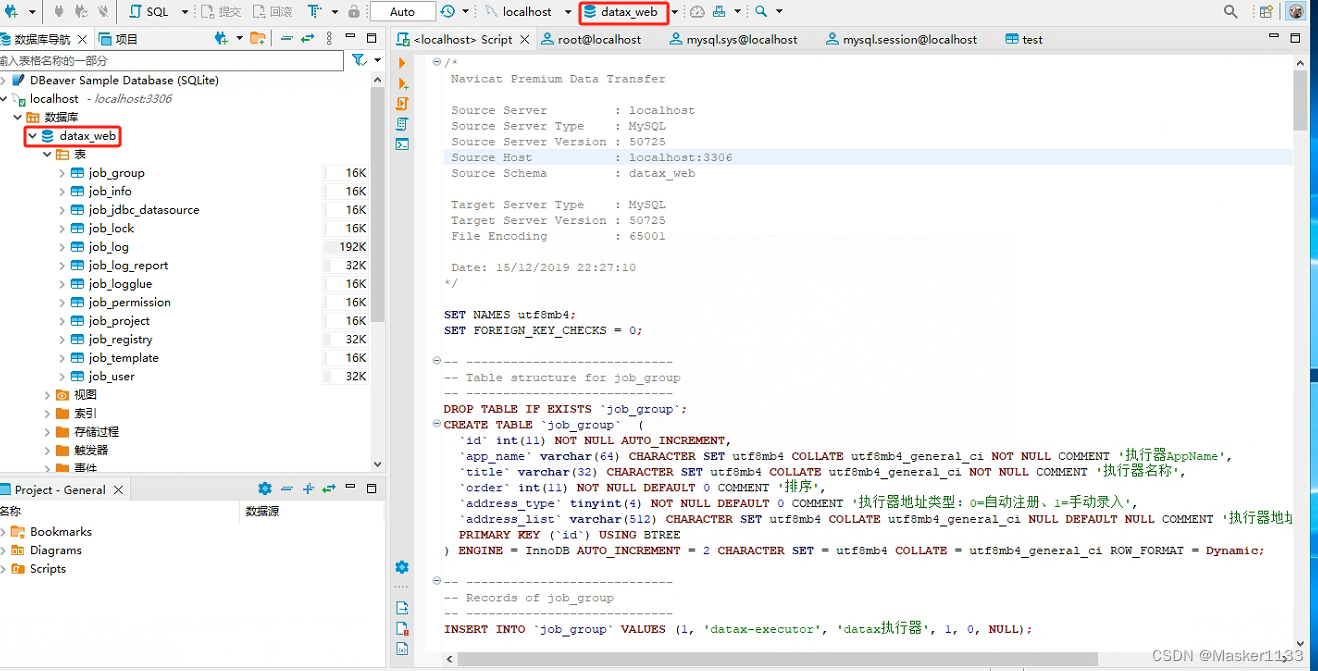
Task: Select the job_user table
Action: click(x=112, y=376)
